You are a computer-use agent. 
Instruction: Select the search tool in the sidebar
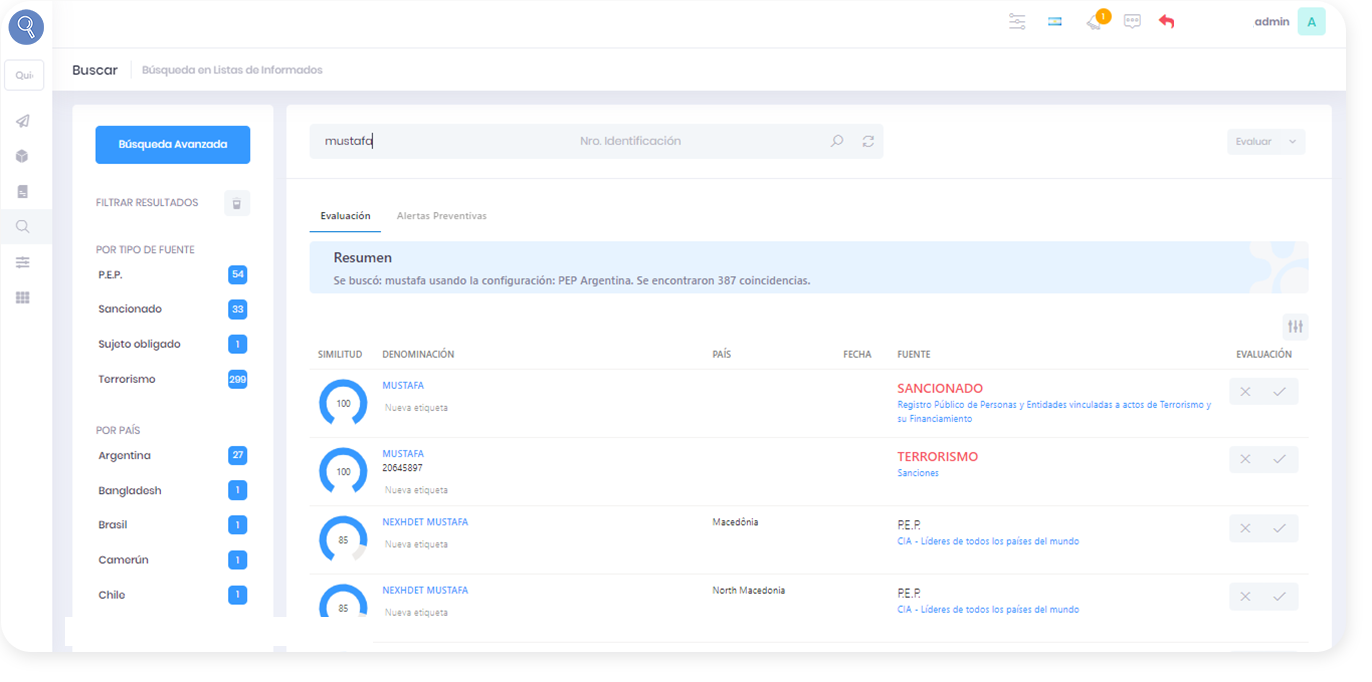pos(22,226)
